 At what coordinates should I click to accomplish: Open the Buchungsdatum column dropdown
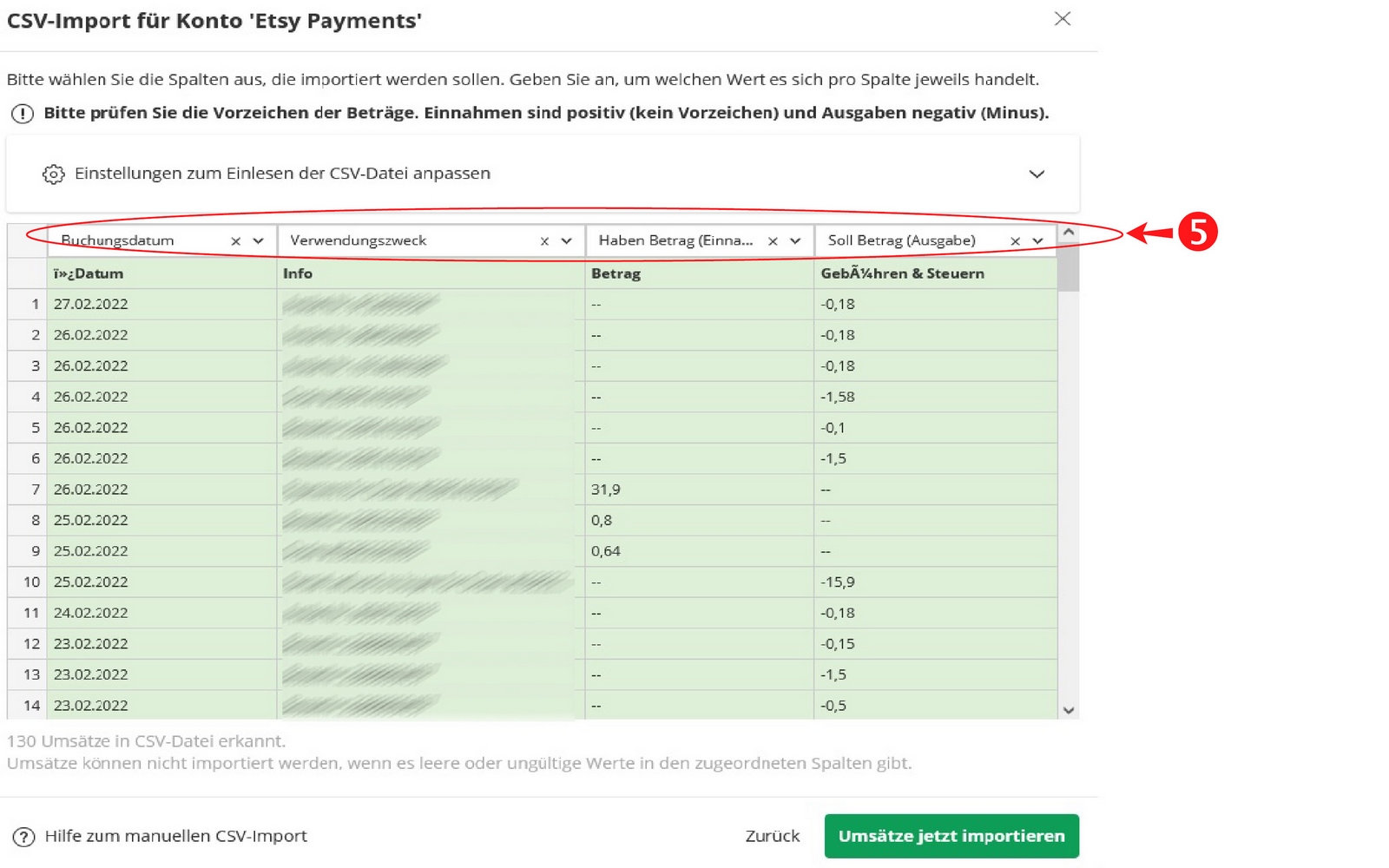258,241
